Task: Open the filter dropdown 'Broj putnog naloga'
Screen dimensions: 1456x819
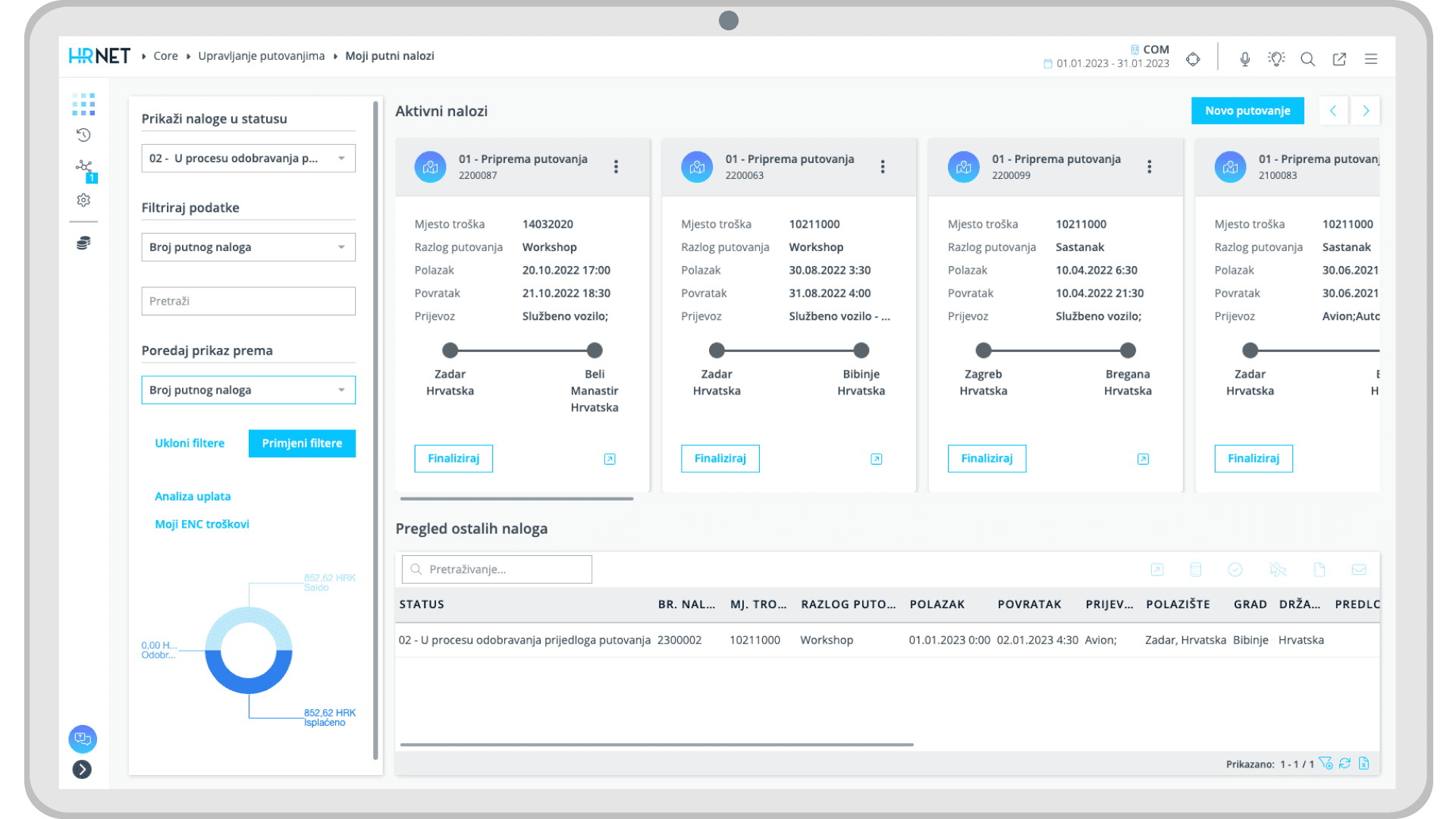Action: [248, 247]
